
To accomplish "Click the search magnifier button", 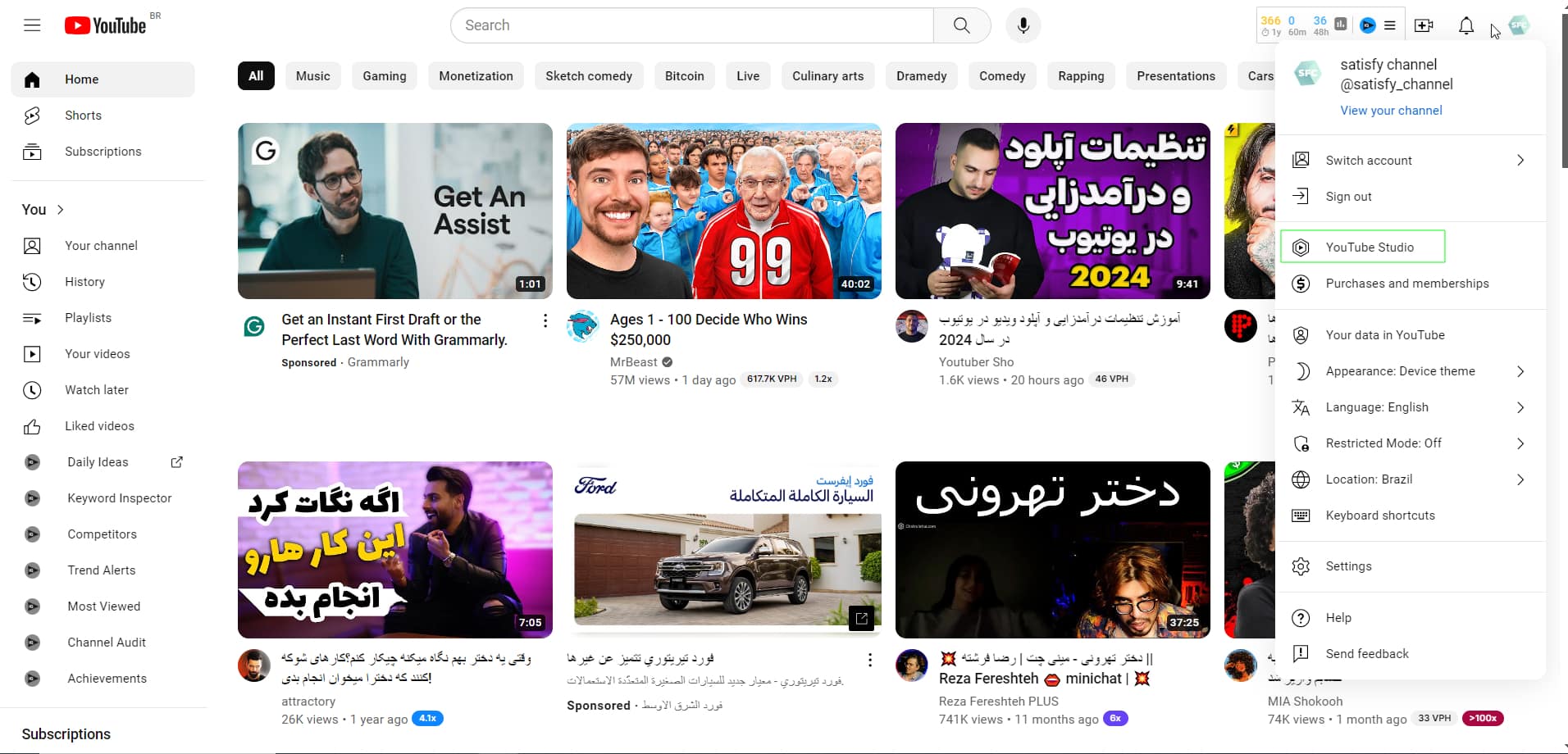I will point(961,25).
